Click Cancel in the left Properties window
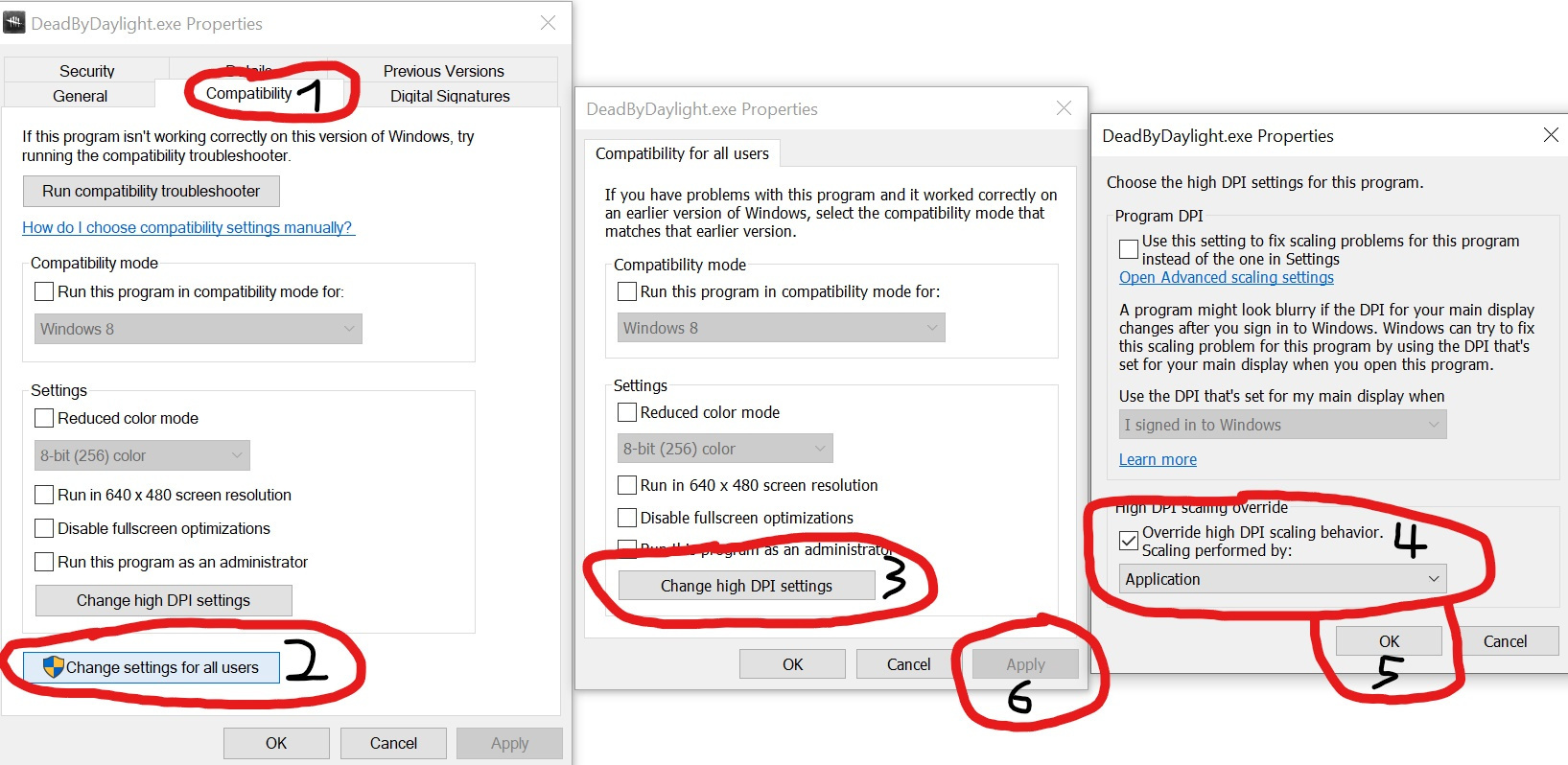Viewport: 1568px width, 765px height. pyautogui.click(x=393, y=743)
